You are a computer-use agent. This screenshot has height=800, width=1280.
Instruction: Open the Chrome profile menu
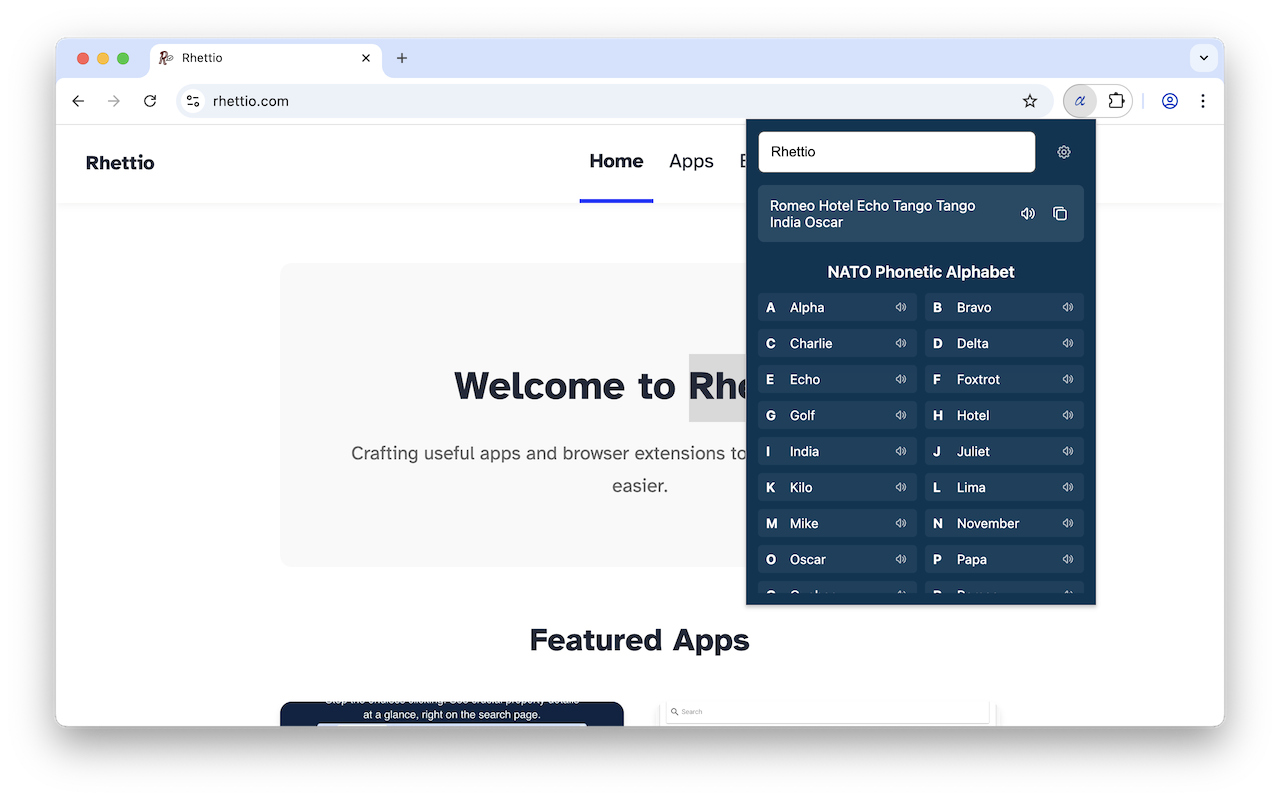click(1170, 101)
